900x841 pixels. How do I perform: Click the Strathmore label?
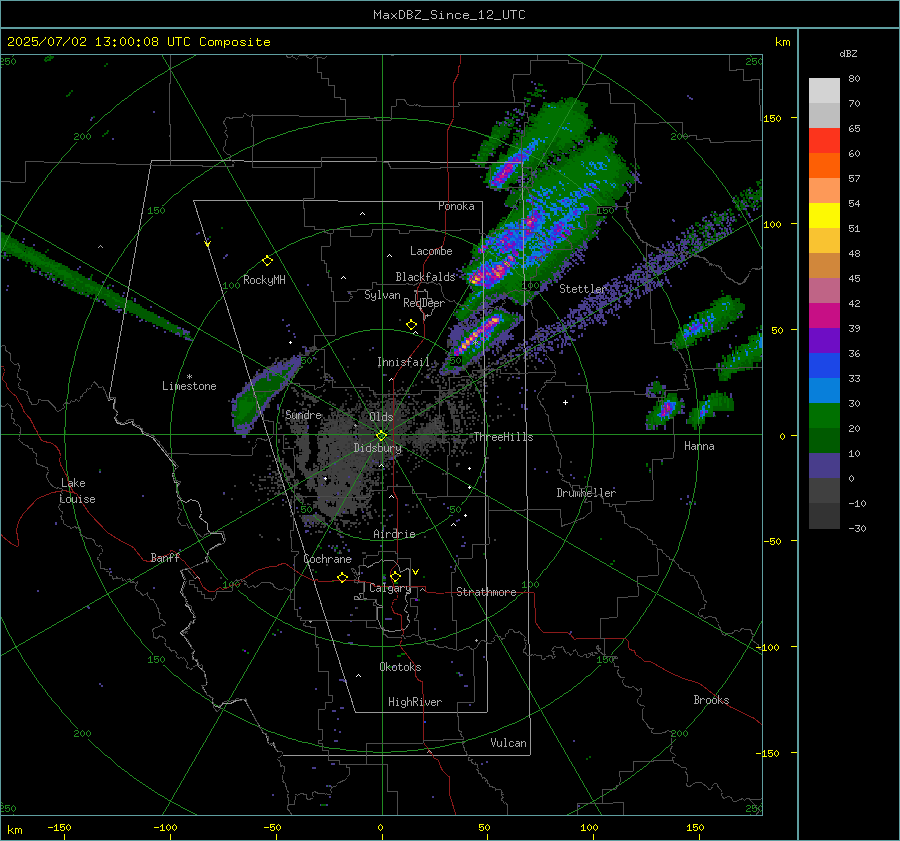click(486, 592)
